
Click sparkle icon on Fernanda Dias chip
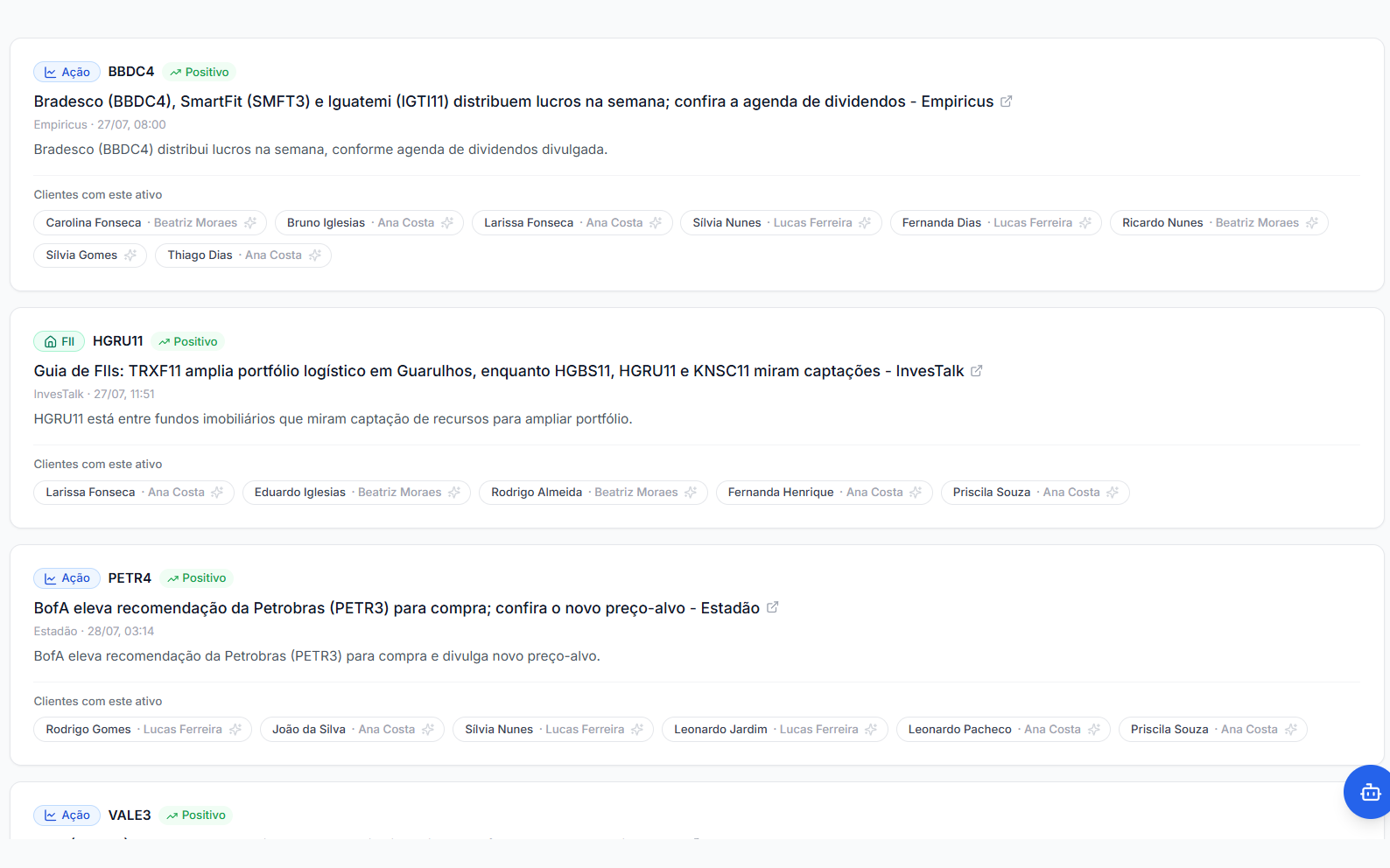1085,223
